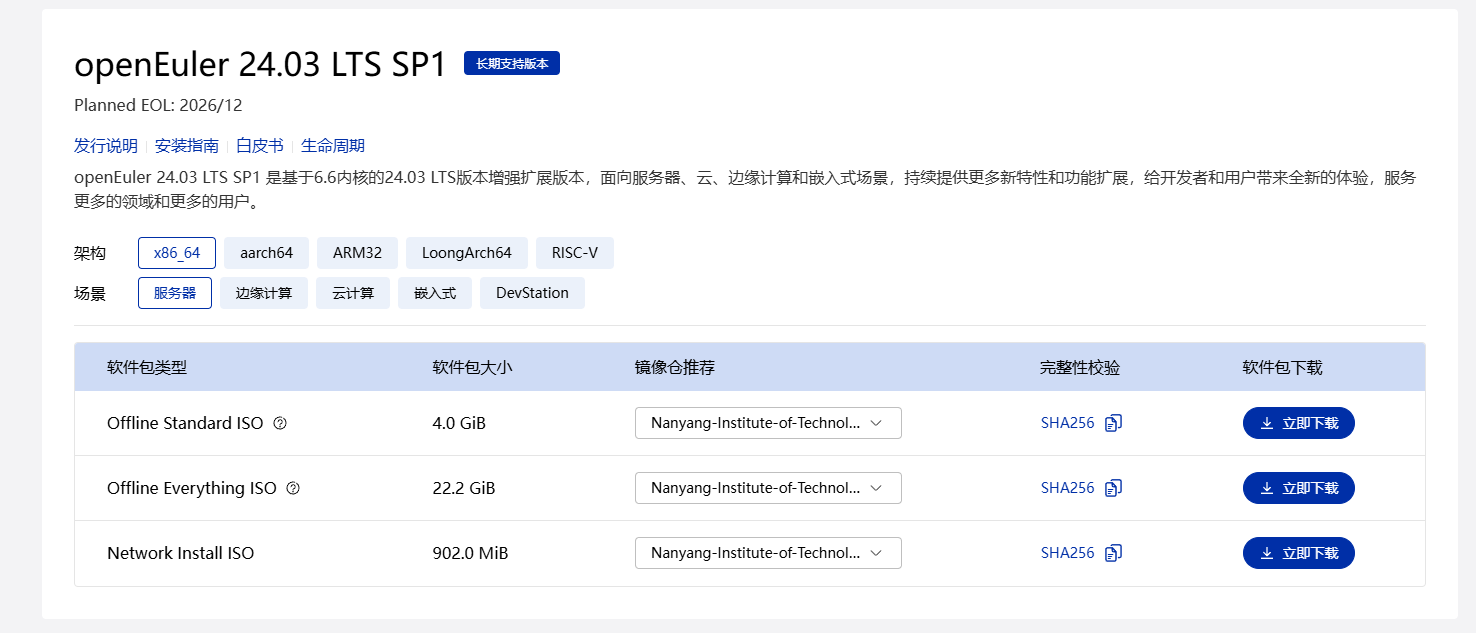
Task: Open 生命周期 link
Action: coord(333,146)
